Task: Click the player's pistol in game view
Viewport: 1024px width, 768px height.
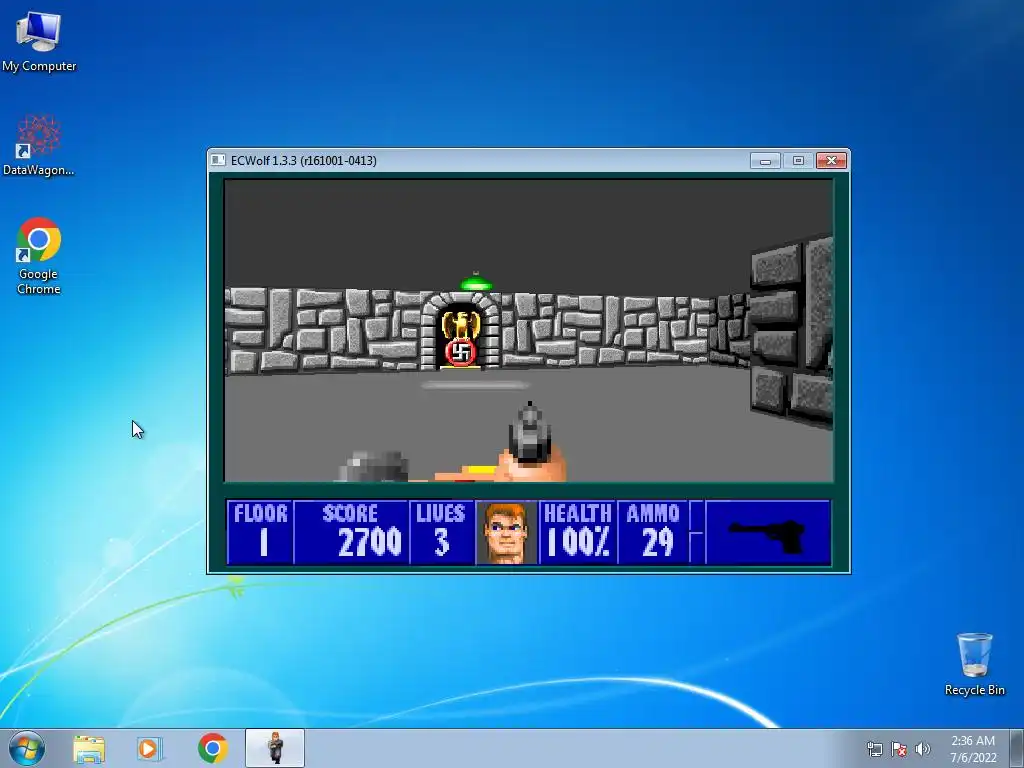Action: coord(530,441)
